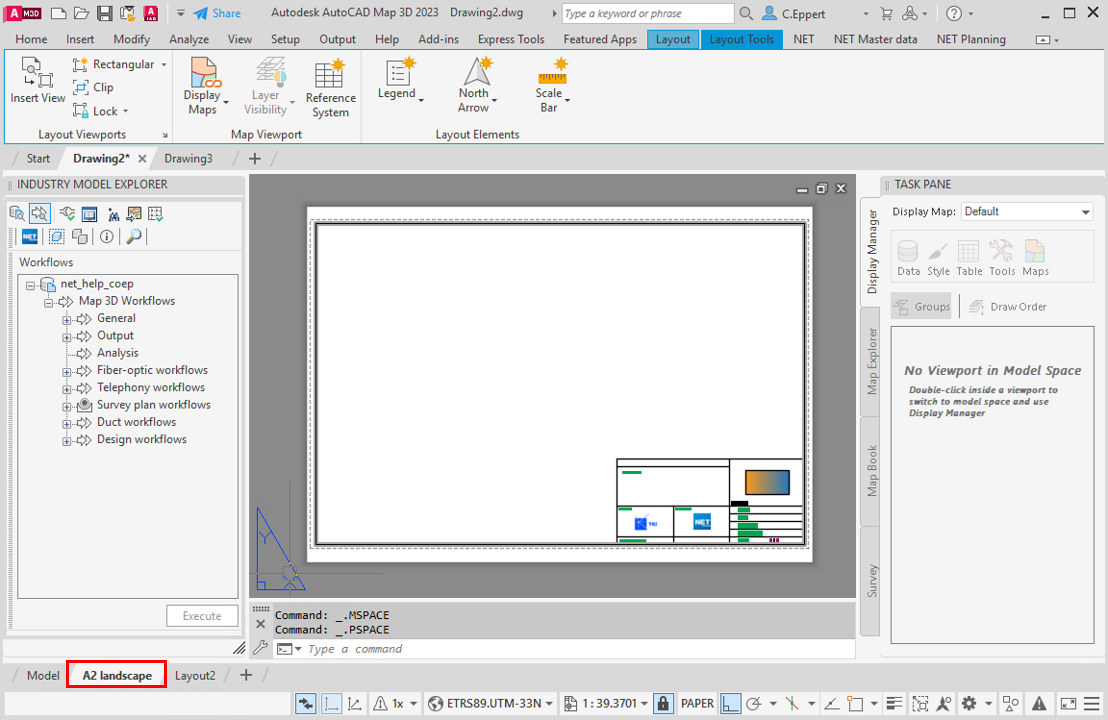Open the Analyze ribbon tab
Image resolution: width=1108 pixels, height=720 pixels.
189,39
